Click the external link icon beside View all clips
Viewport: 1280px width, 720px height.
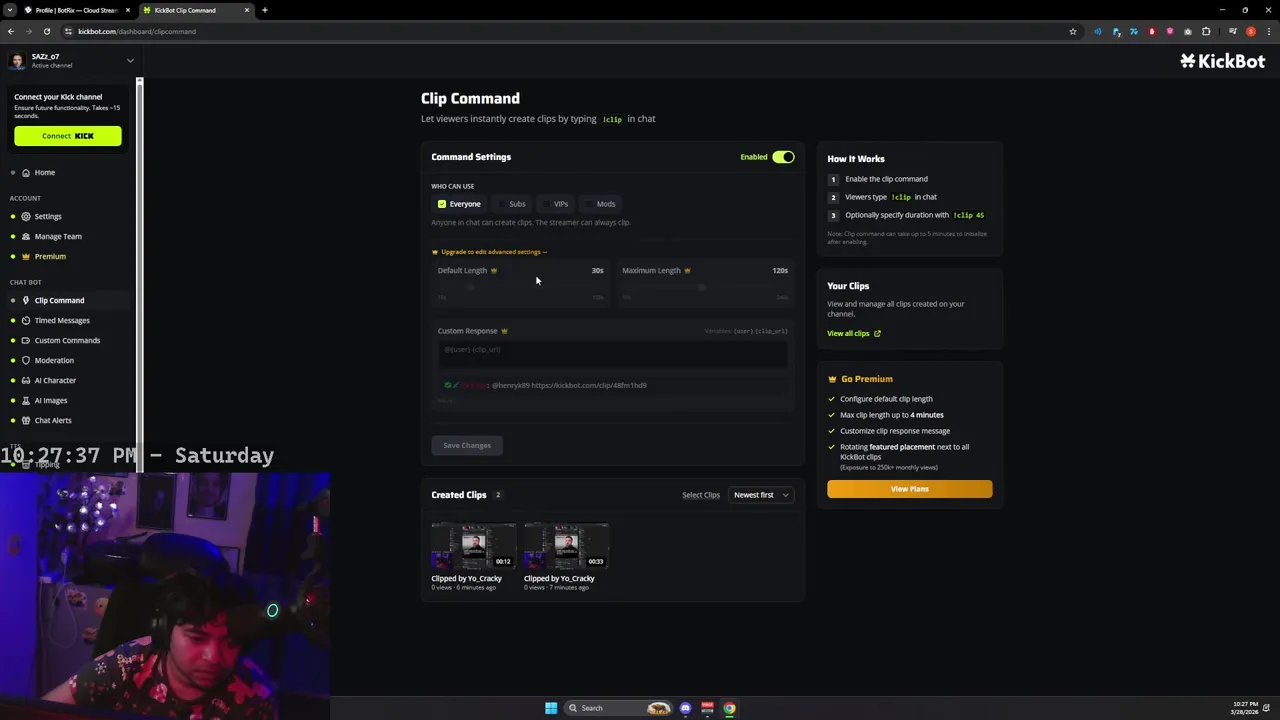pyautogui.click(x=877, y=334)
